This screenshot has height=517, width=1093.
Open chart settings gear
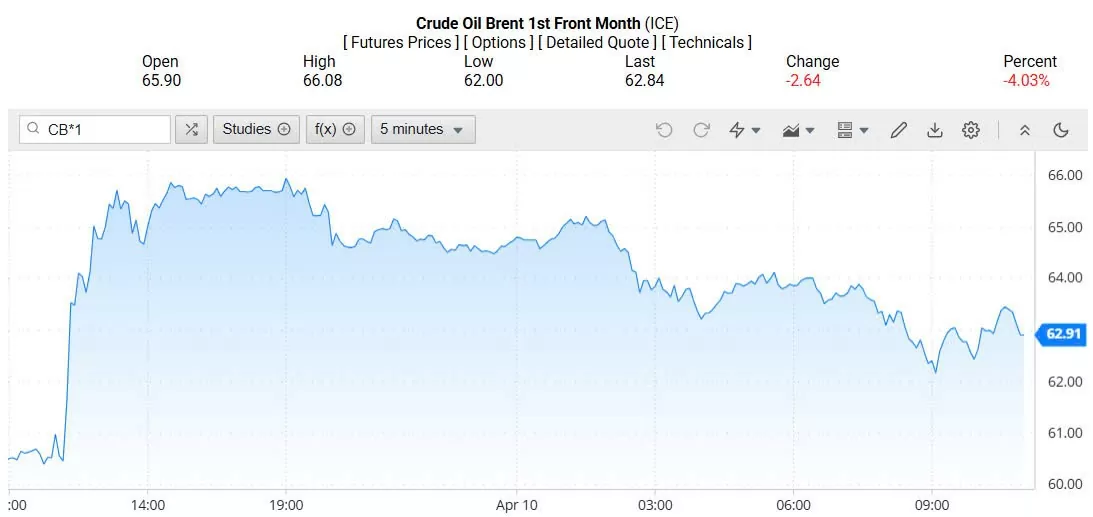[970, 130]
